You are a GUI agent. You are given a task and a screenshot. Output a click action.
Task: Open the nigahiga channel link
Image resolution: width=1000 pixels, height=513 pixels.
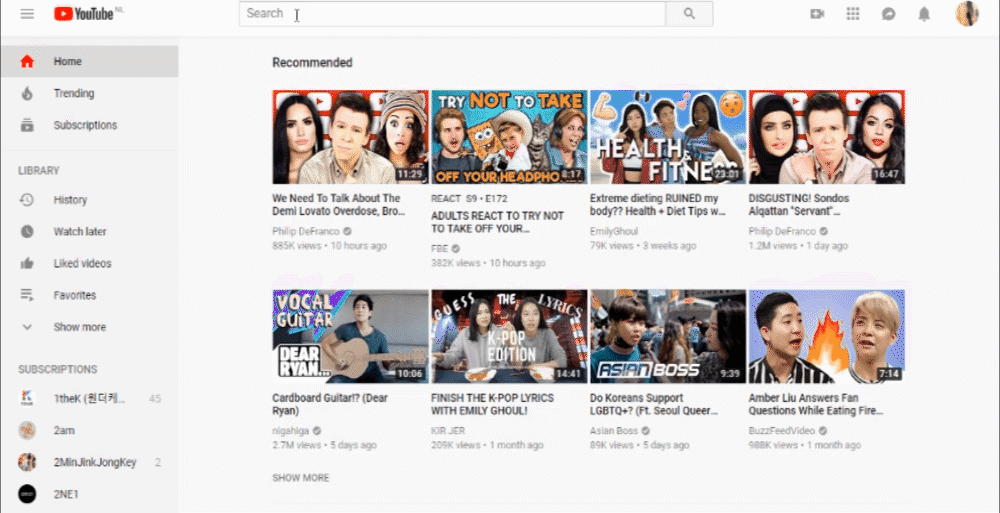[291, 431]
